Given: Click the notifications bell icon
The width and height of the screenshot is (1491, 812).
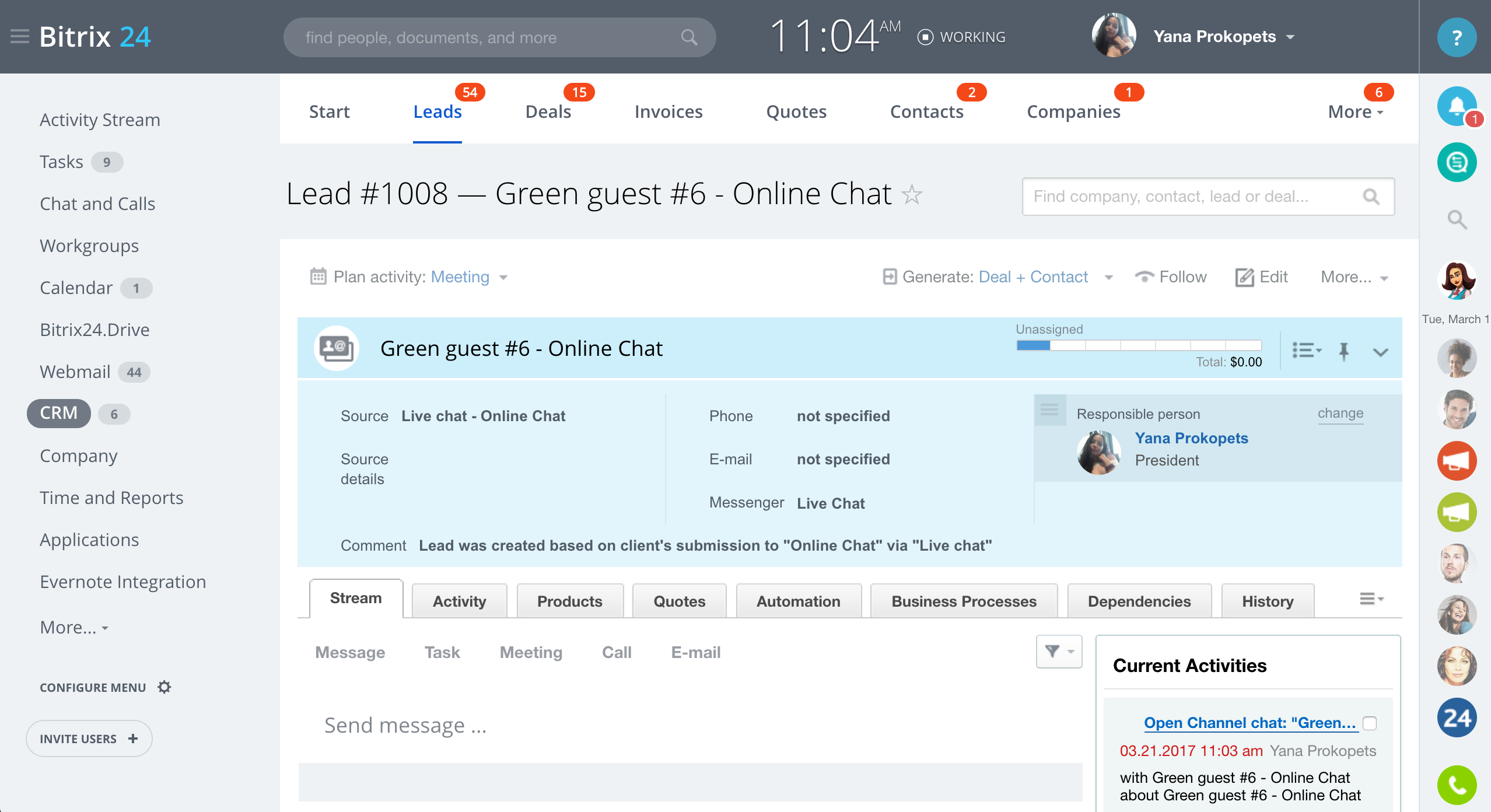Looking at the screenshot, I should (x=1456, y=107).
